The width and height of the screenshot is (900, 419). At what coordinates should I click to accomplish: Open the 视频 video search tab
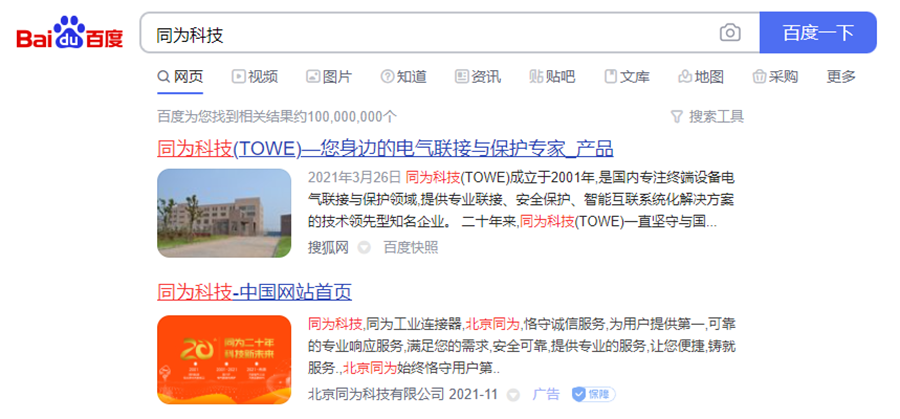click(x=255, y=76)
